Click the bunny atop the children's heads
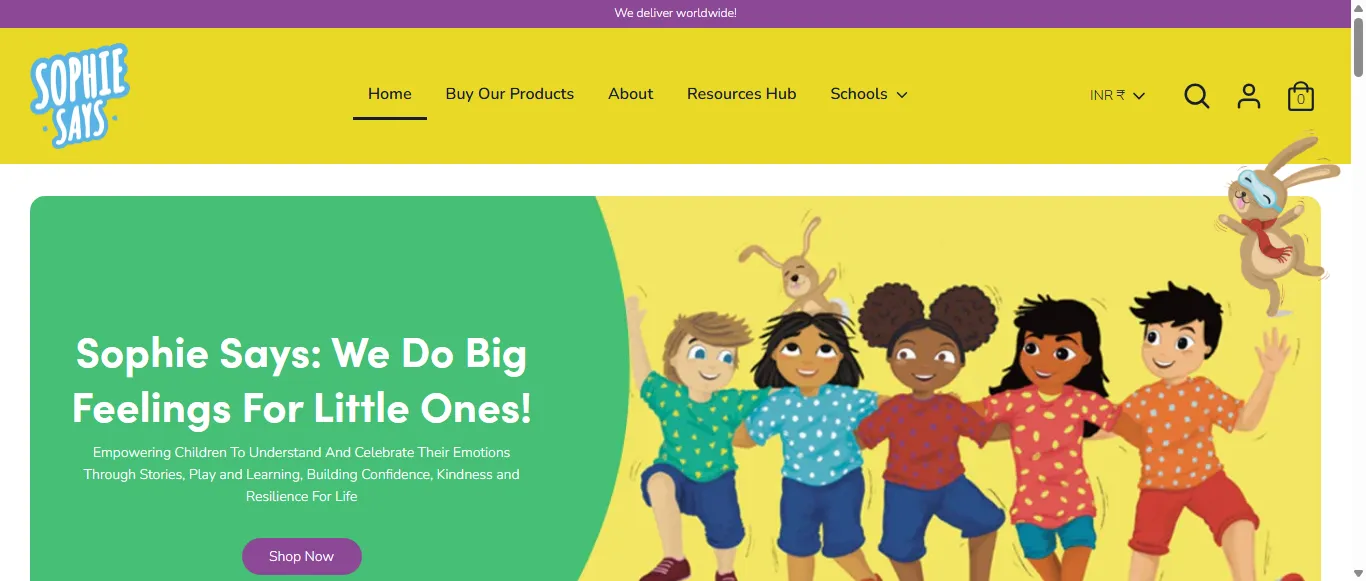The height and width of the screenshot is (581, 1366). pyautogui.click(x=795, y=266)
